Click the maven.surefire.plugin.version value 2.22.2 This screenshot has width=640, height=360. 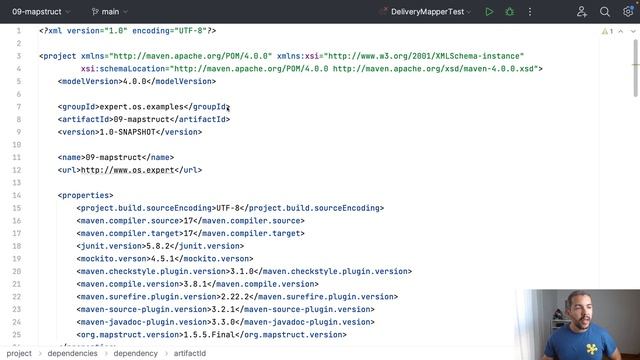coord(235,296)
